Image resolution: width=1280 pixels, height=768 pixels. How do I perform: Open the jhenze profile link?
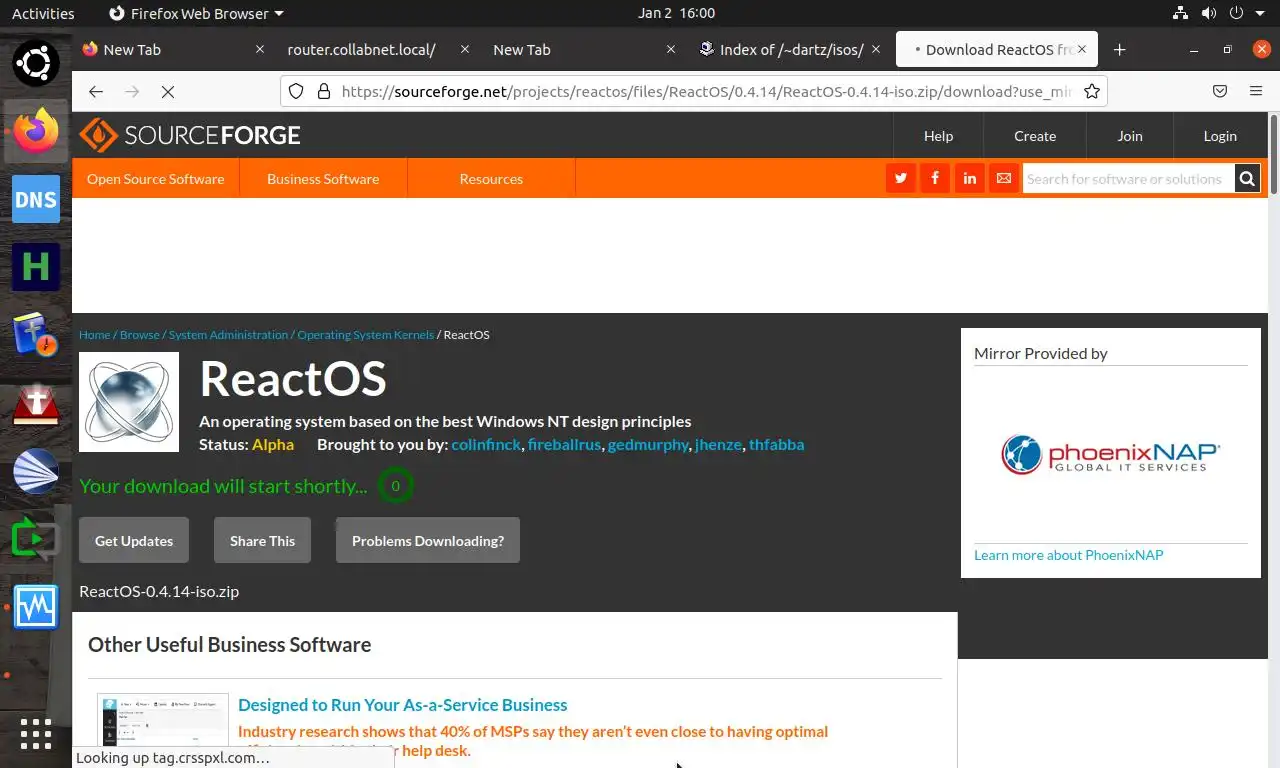(718, 444)
